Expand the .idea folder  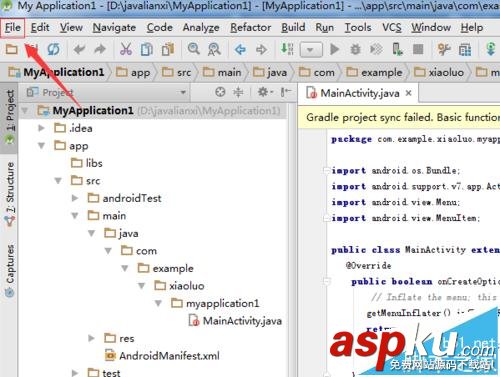[x=41, y=128]
